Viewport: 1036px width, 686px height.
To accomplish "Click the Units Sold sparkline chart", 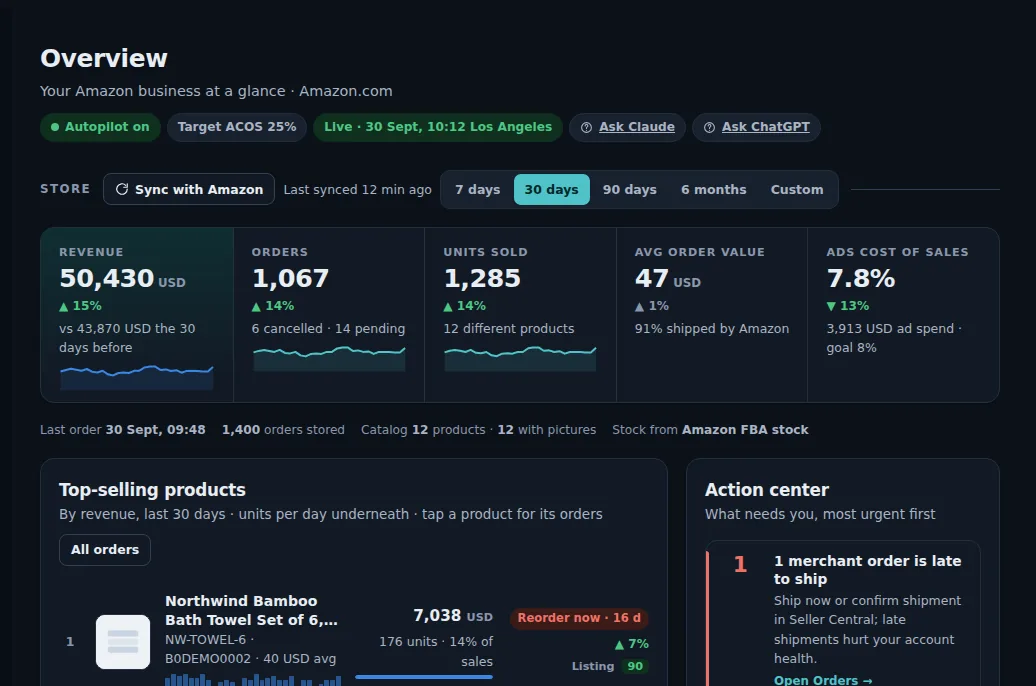I will click(x=521, y=359).
